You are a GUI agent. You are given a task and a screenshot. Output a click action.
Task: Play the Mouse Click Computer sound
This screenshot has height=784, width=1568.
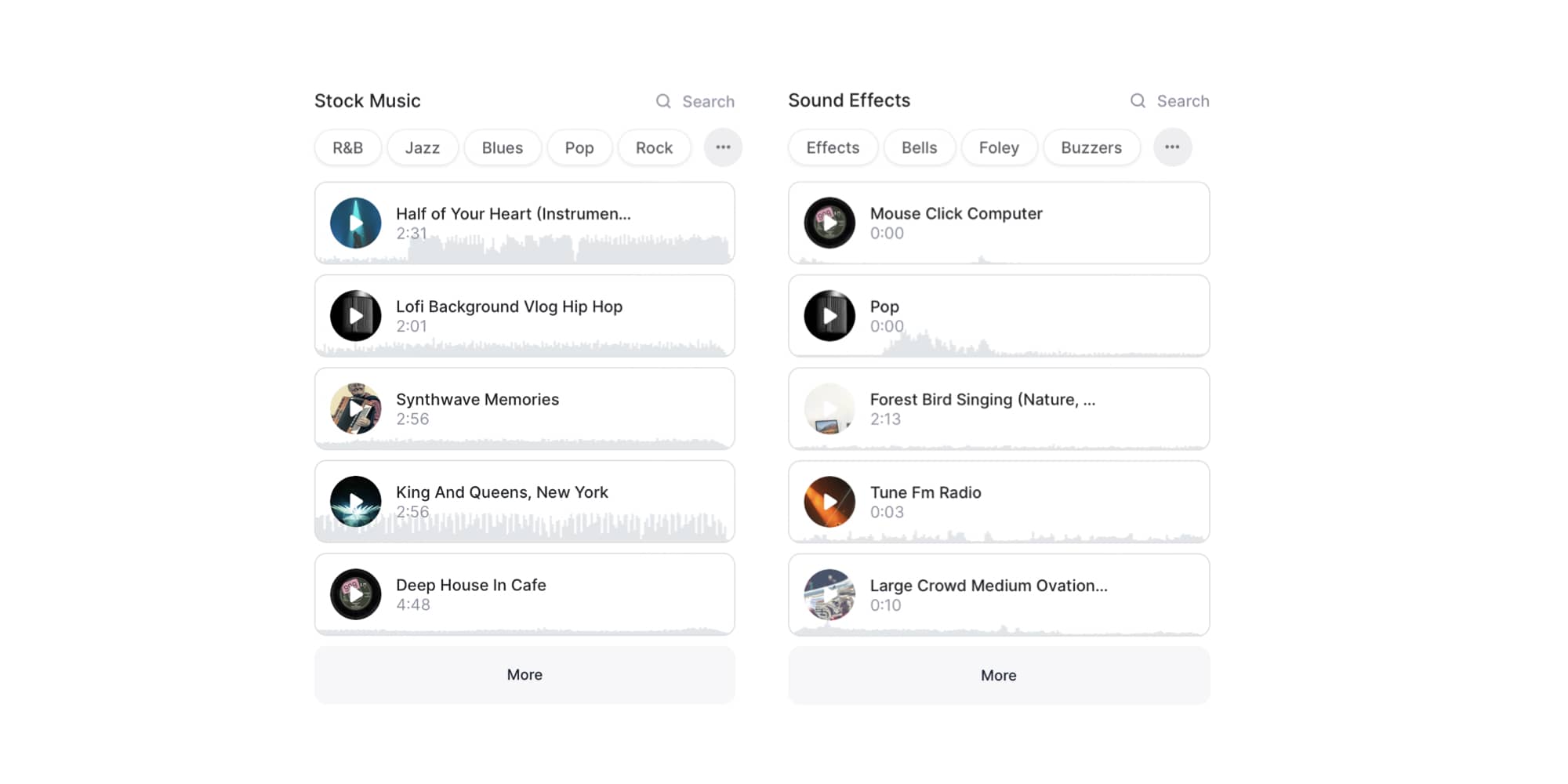[x=829, y=223]
